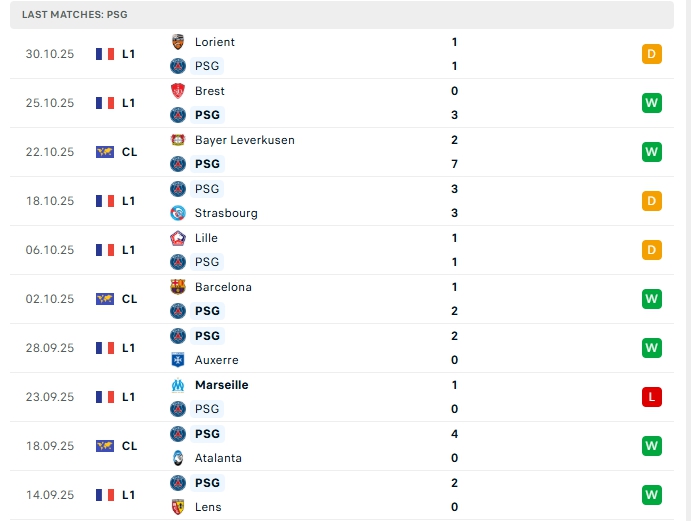Viewport: 691px width, 521px height.
Task: Click the green W badge for Brest match
Action: tap(652, 103)
